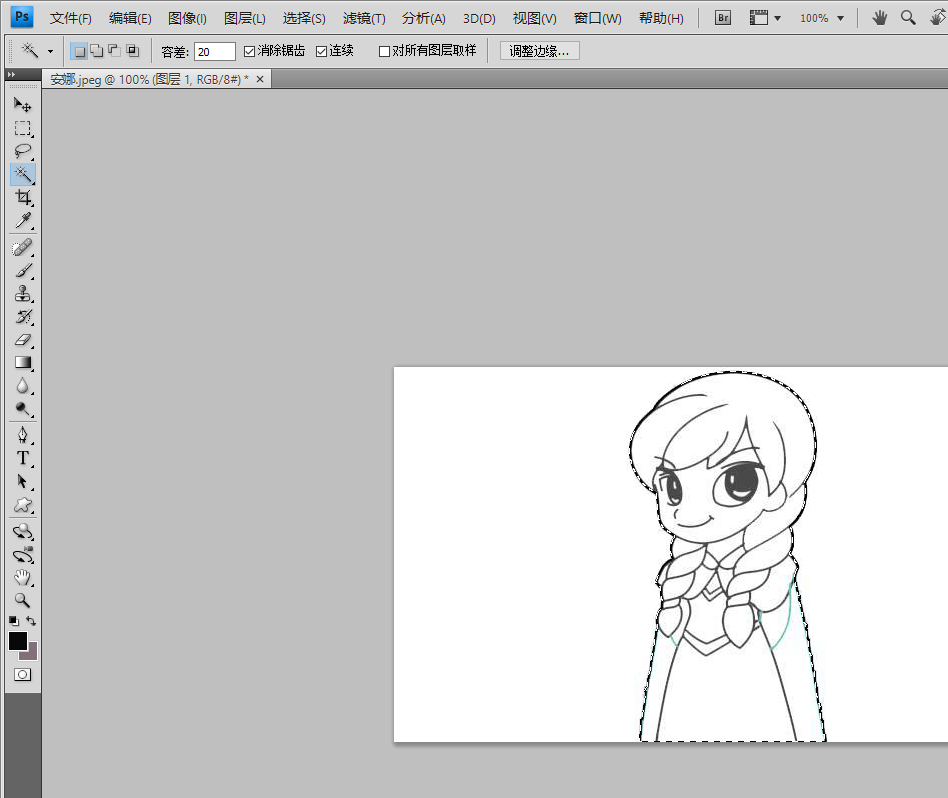Image resolution: width=948 pixels, height=798 pixels.
Task: Launch Adobe Bridge
Action: click(722, 18)
